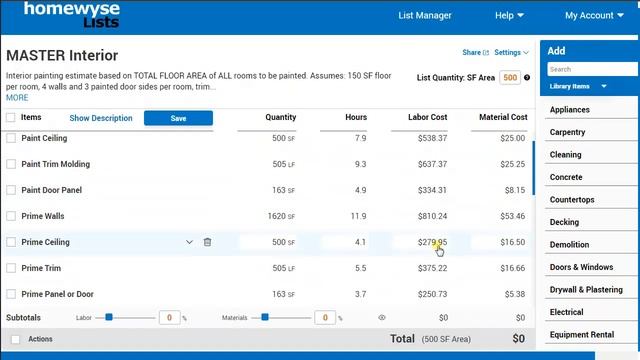Check the Prime Trim checkbox
The width and height of the screenshot is (640, 360).
(x=11, y=268)
